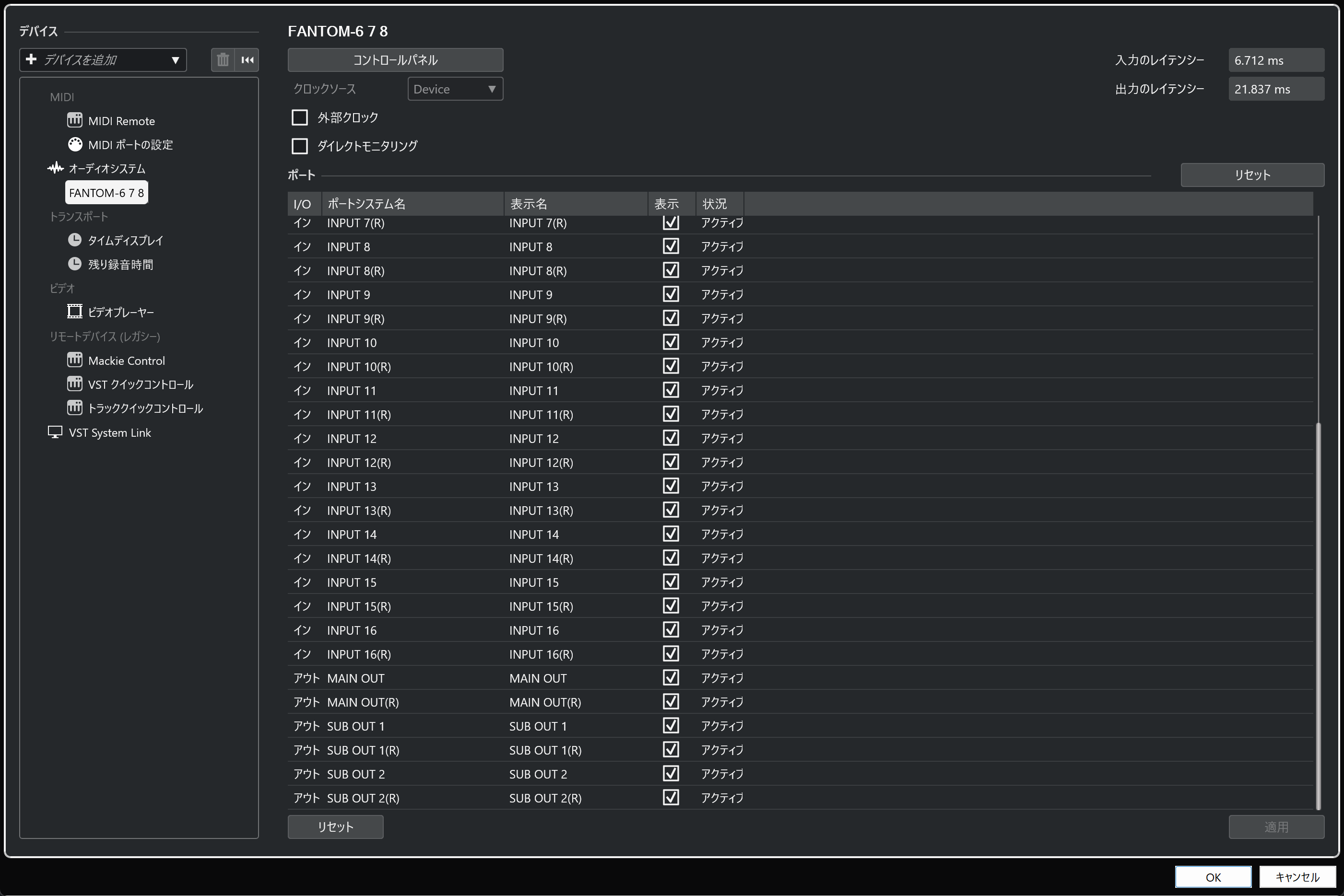The height and width of the screenshot is (896, 1344).
Task: Uncheck 表示 for INPUT 16(R)
Action: [671, 654]
